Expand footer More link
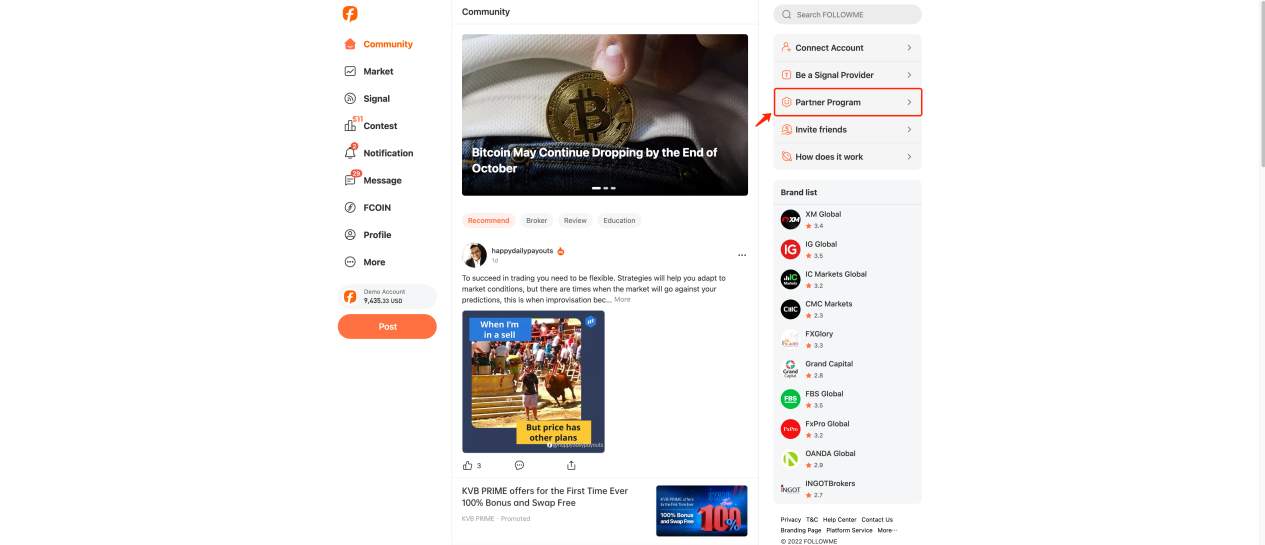The image size is (1265, 545). point(887,530)
